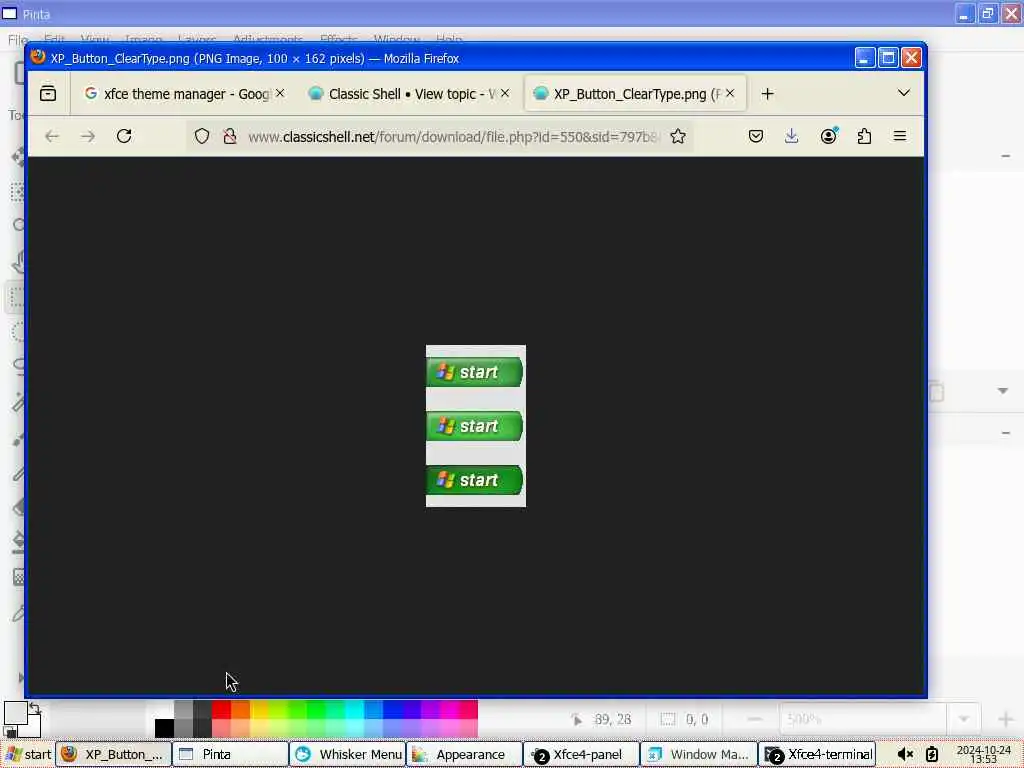The image size is (1024, 768).
Task: Pick top-row cyan from the Pinta palette
Action: [x=355, y=709]
